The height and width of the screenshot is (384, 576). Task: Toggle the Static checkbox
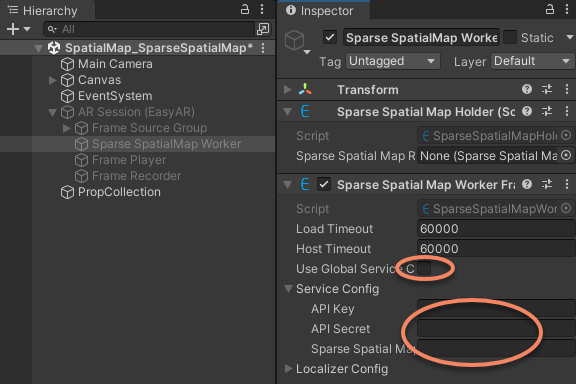[x=510, y=37]
